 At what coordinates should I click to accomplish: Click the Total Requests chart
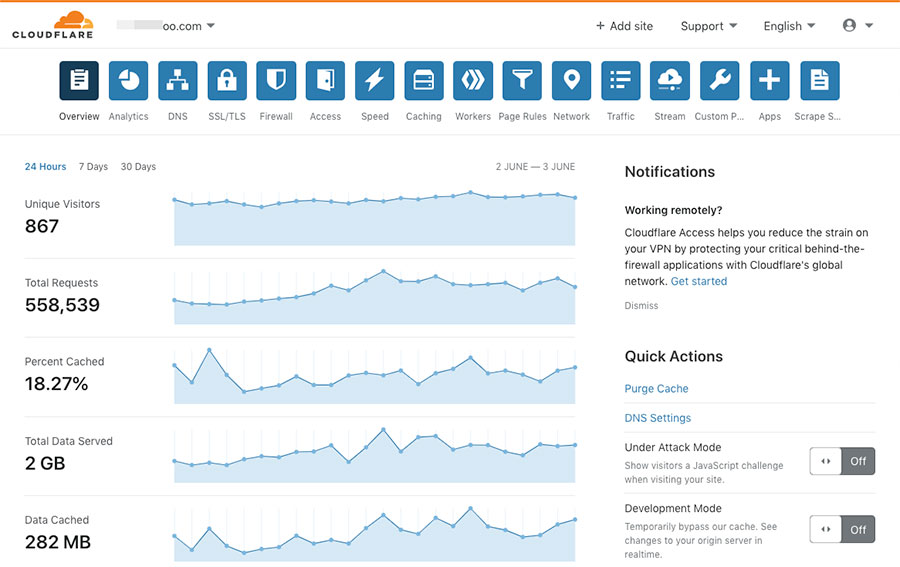click(375, 297)
